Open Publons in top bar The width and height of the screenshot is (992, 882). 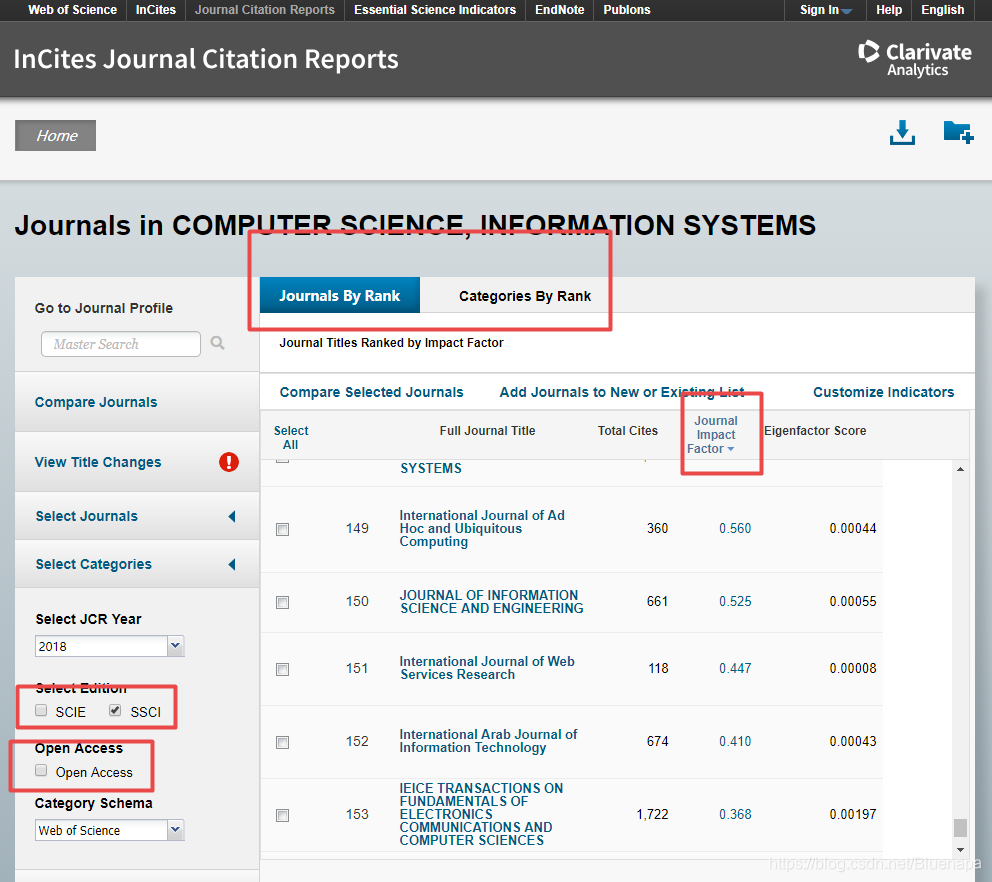click(627, 10)
